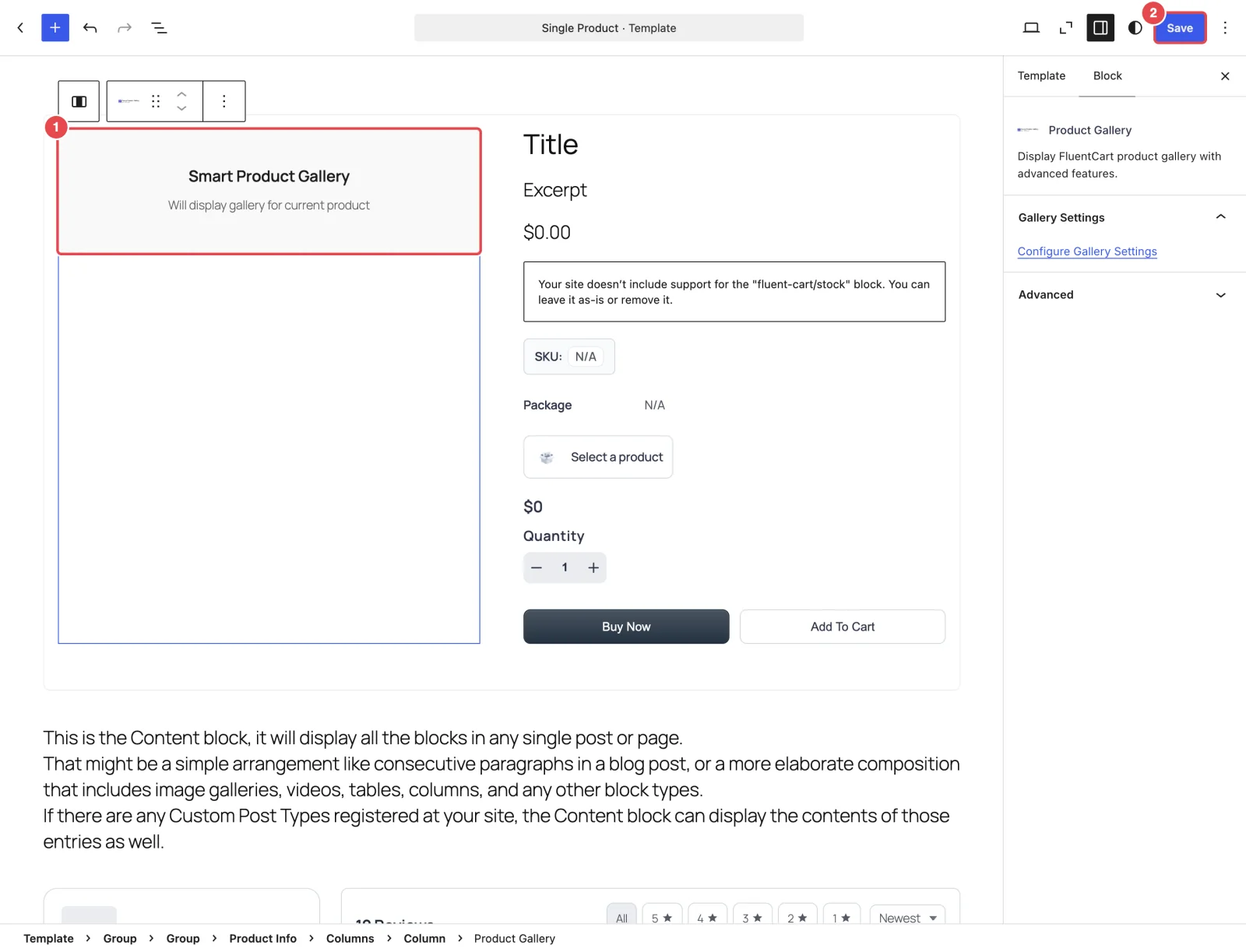This screenshot has height=952, width=1246.
Task: Undo the last change
Action: pos(90,28)
